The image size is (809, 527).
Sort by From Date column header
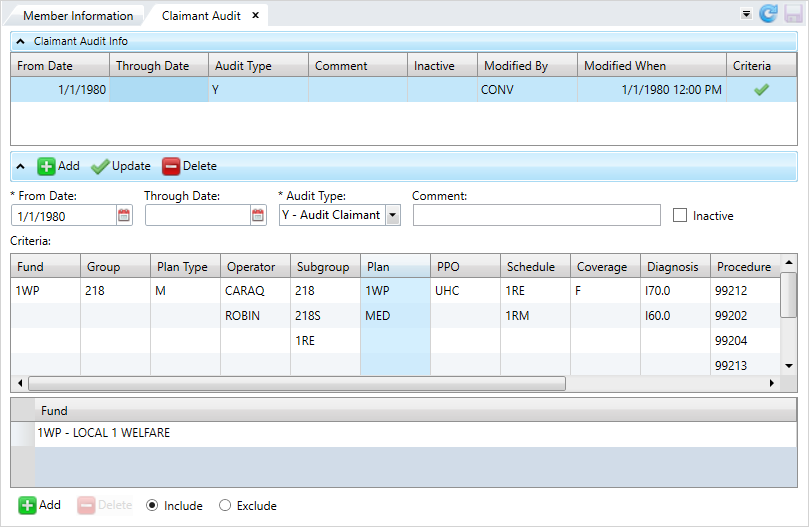click(60, 66)
